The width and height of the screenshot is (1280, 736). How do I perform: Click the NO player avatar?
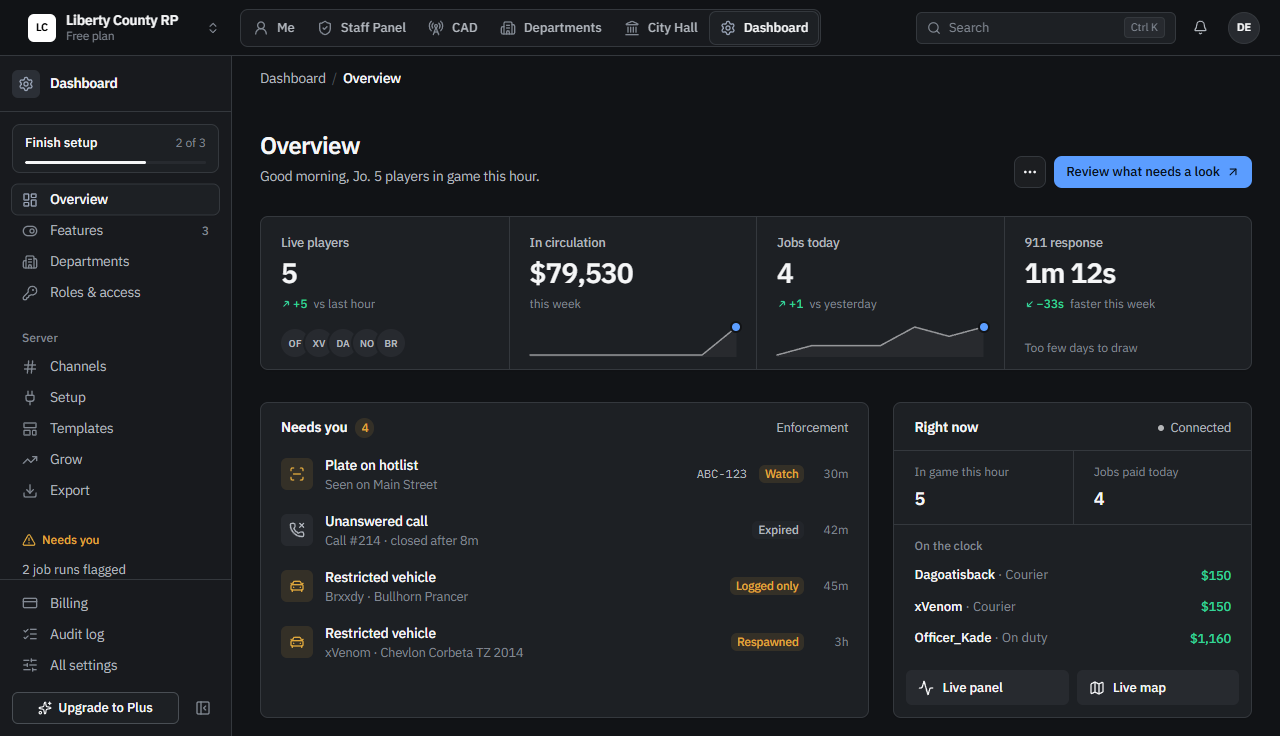367,343
